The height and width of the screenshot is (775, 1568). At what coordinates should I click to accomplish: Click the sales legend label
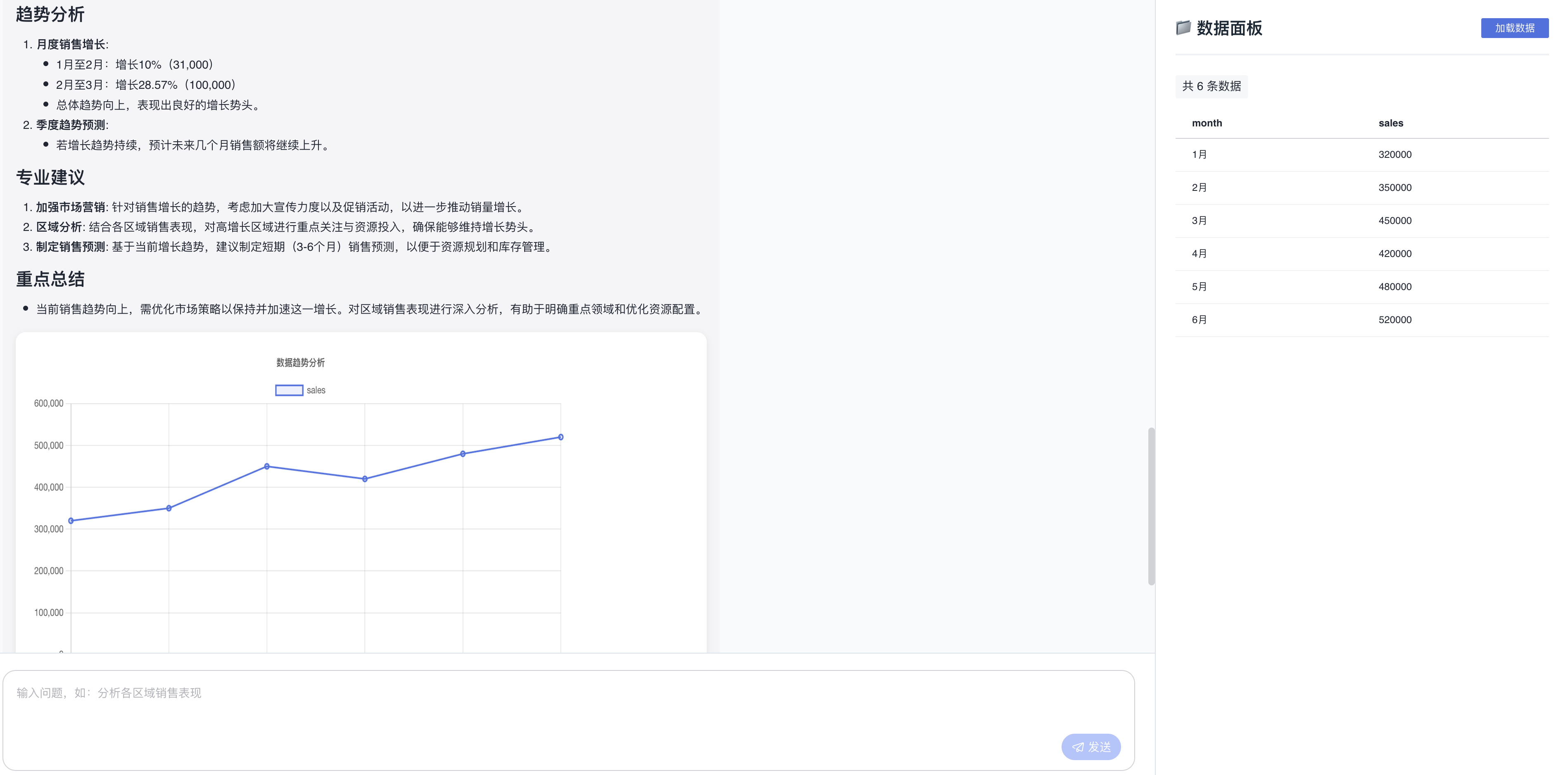[x=316, y=390]
